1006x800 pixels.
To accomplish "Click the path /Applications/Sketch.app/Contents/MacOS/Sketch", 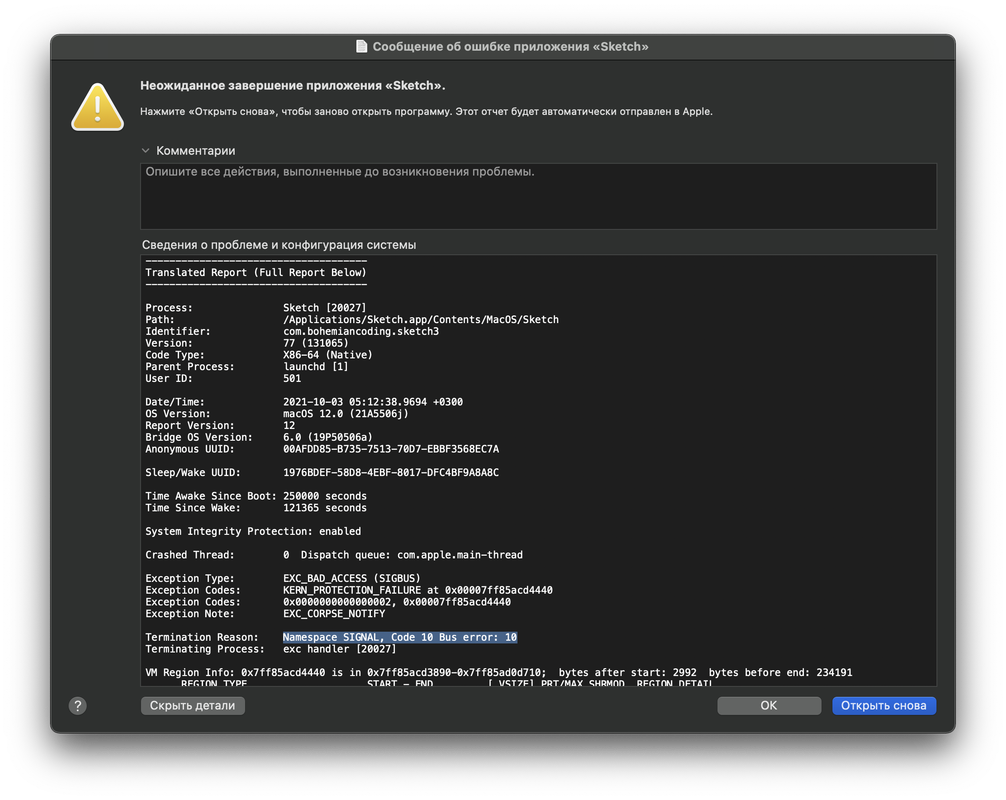I will coord(421,319).
